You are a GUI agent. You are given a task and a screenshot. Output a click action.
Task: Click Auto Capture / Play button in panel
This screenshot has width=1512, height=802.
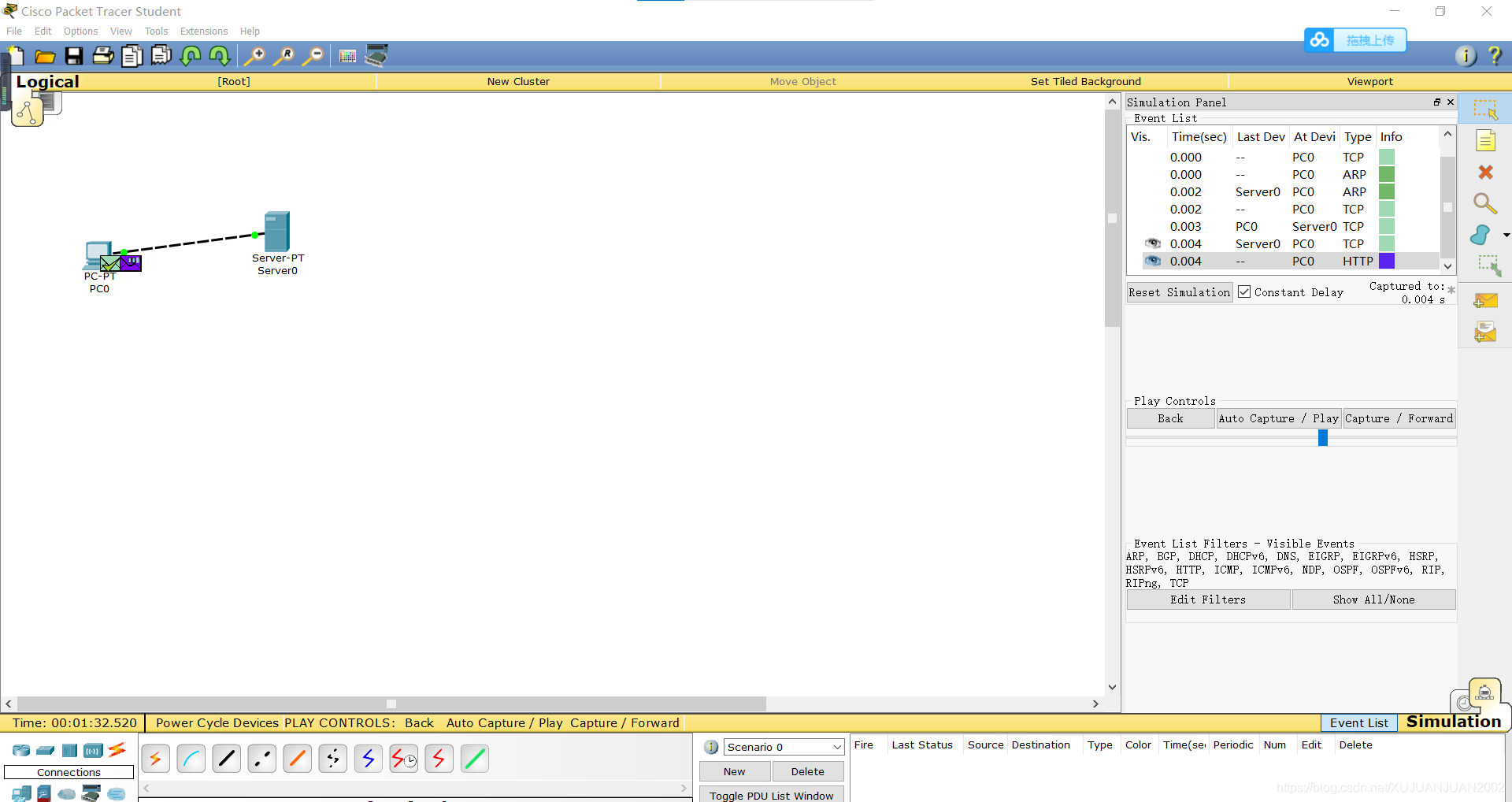pyautogui.click(x=1278, y=418)
